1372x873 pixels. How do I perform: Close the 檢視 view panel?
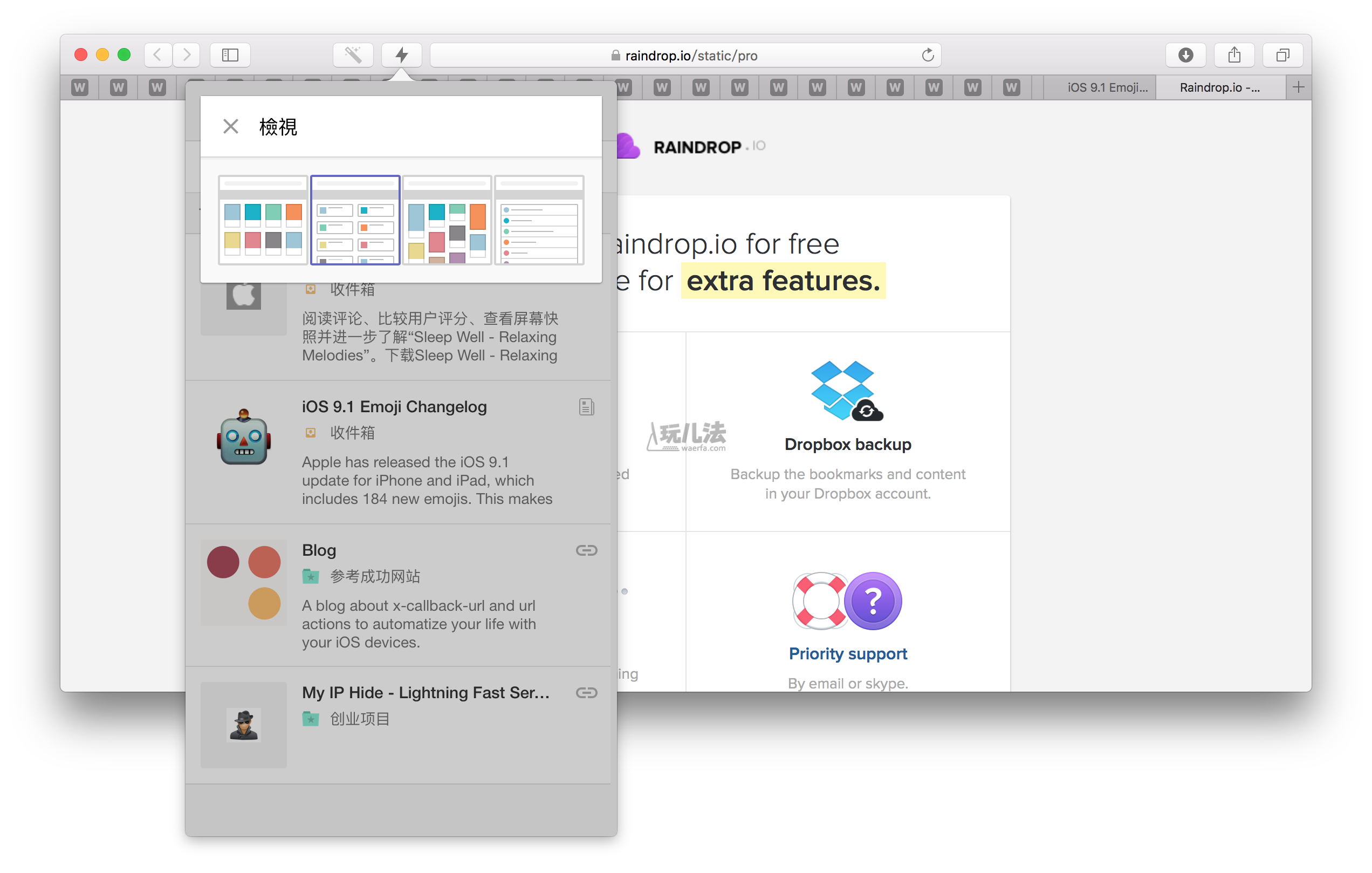pos(230,126)
